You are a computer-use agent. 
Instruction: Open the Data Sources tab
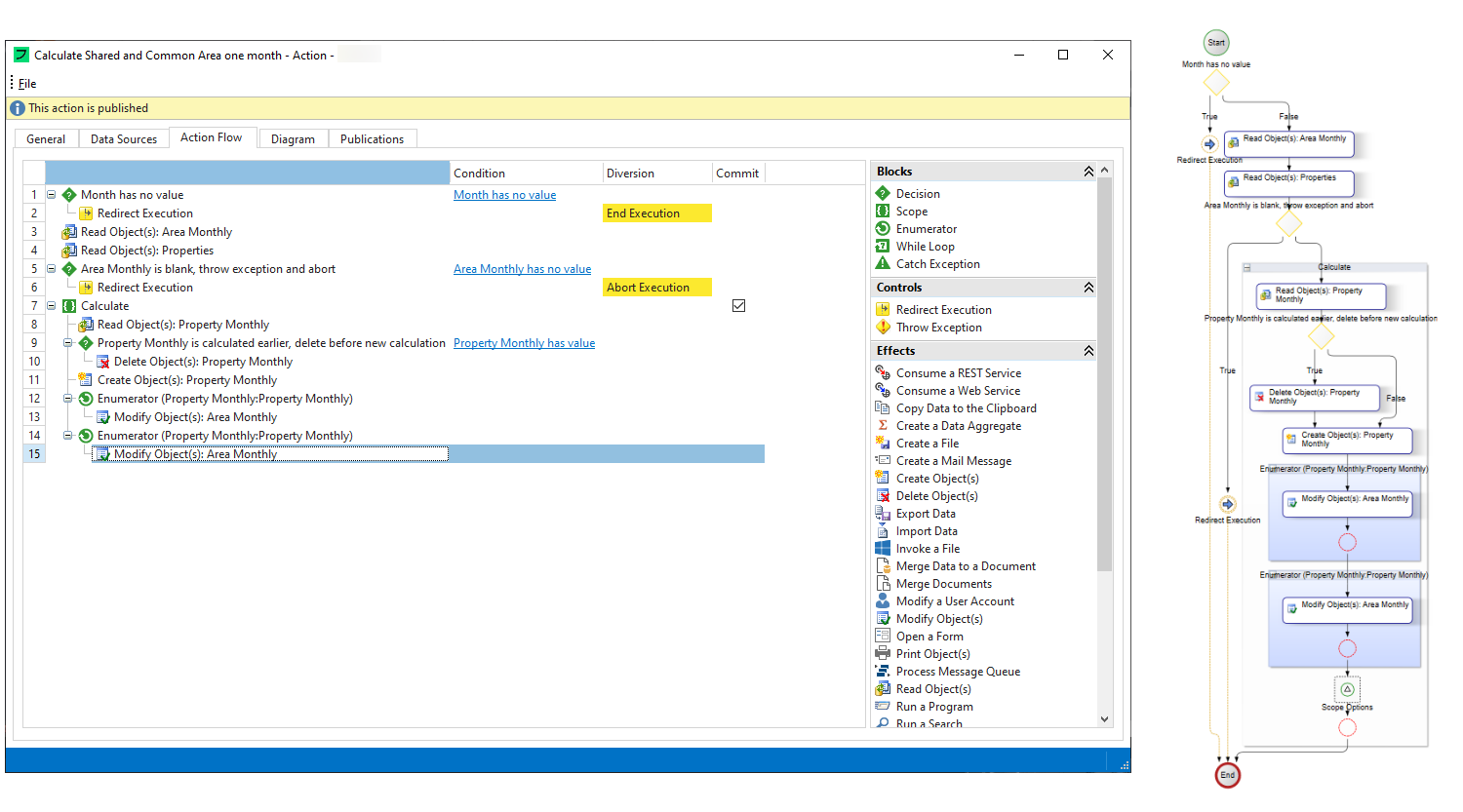coord(124,139)
